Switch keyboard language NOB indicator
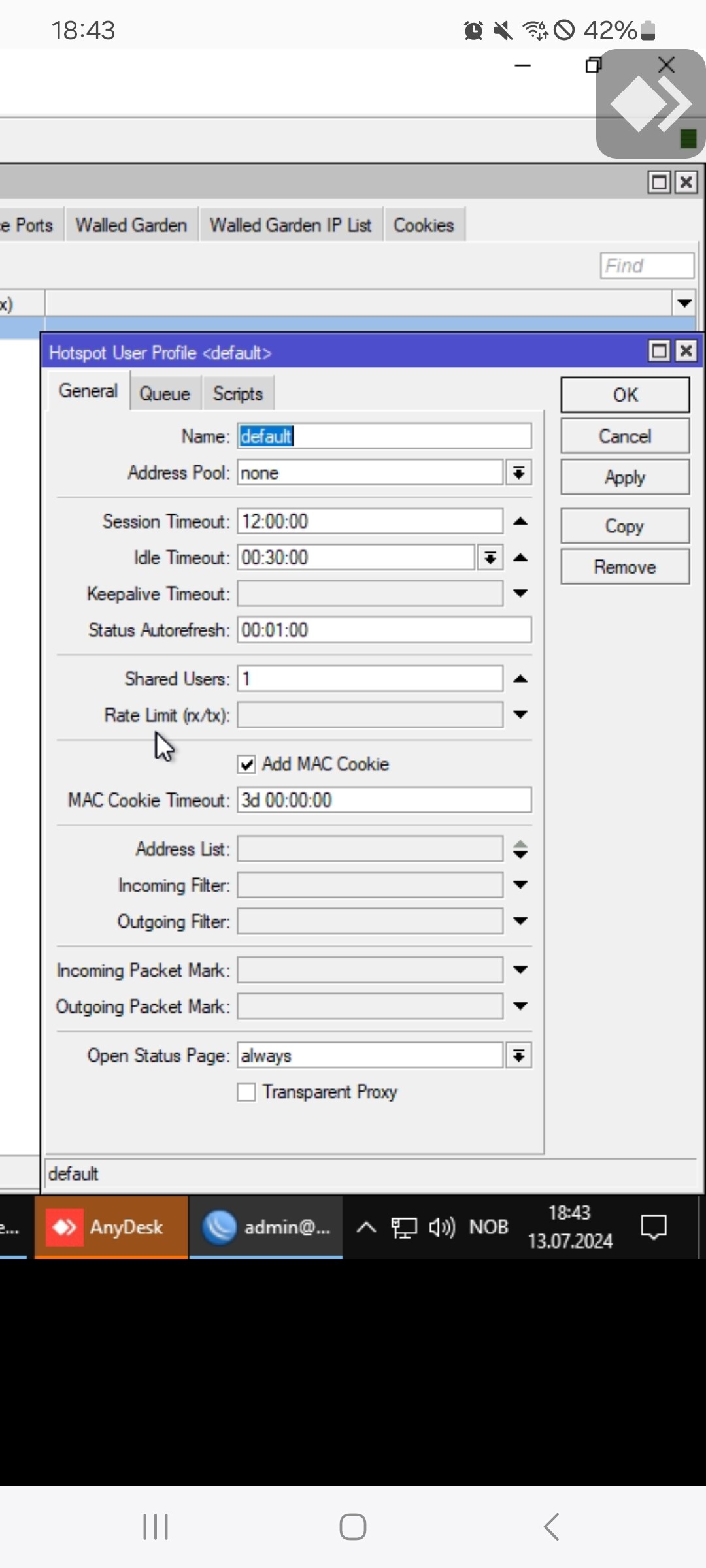The width and height of the screenshot is (706, 1568). click(488, 1227)
